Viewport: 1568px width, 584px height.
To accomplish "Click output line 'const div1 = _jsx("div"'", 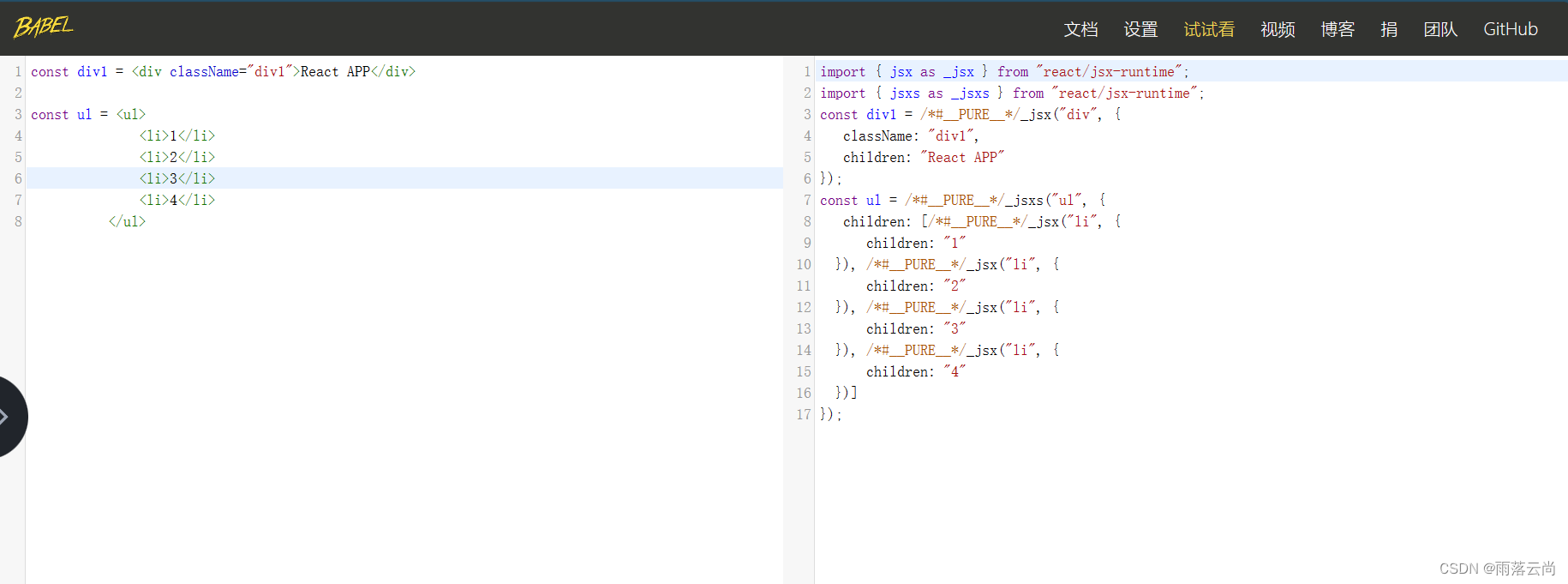I will pos(970,114).
